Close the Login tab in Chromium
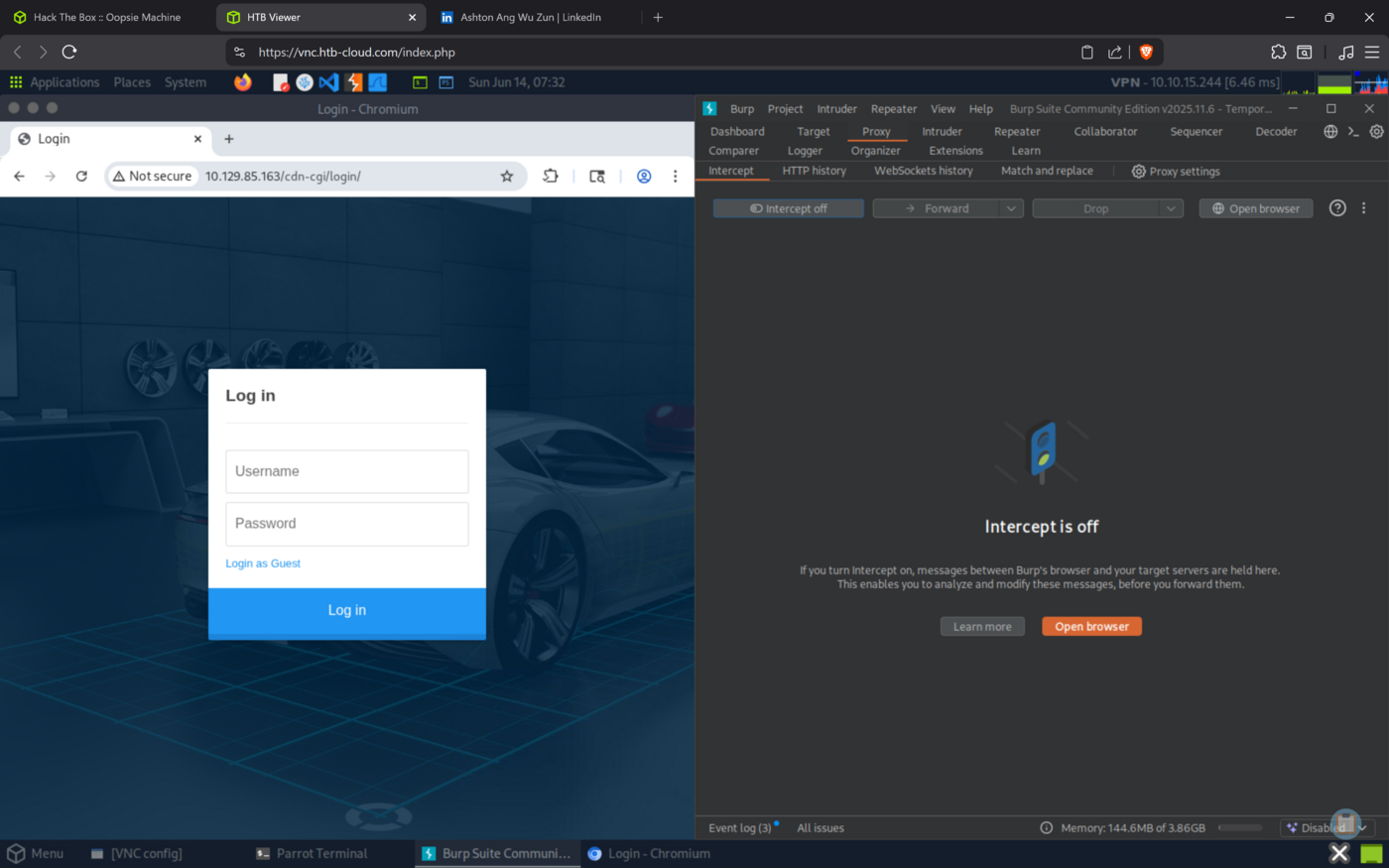1389x868 pixels. pos(197,139)
